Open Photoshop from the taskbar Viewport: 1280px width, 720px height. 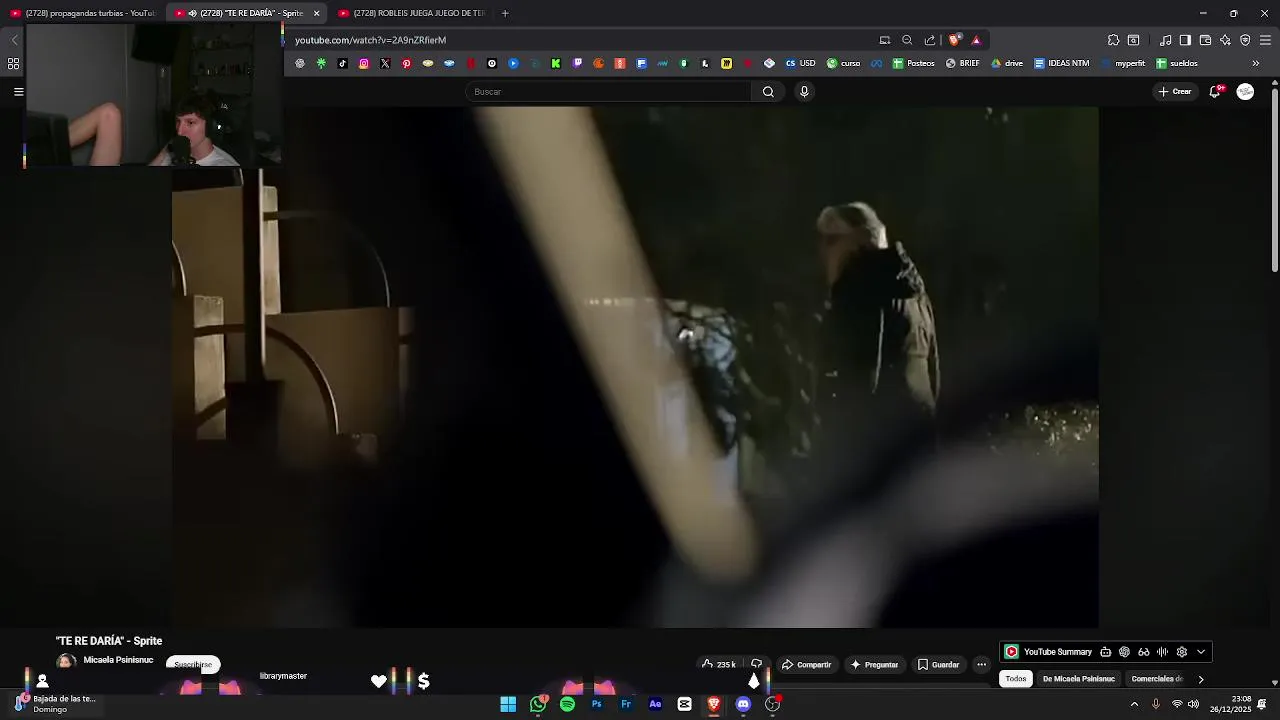tap(596, 704)
